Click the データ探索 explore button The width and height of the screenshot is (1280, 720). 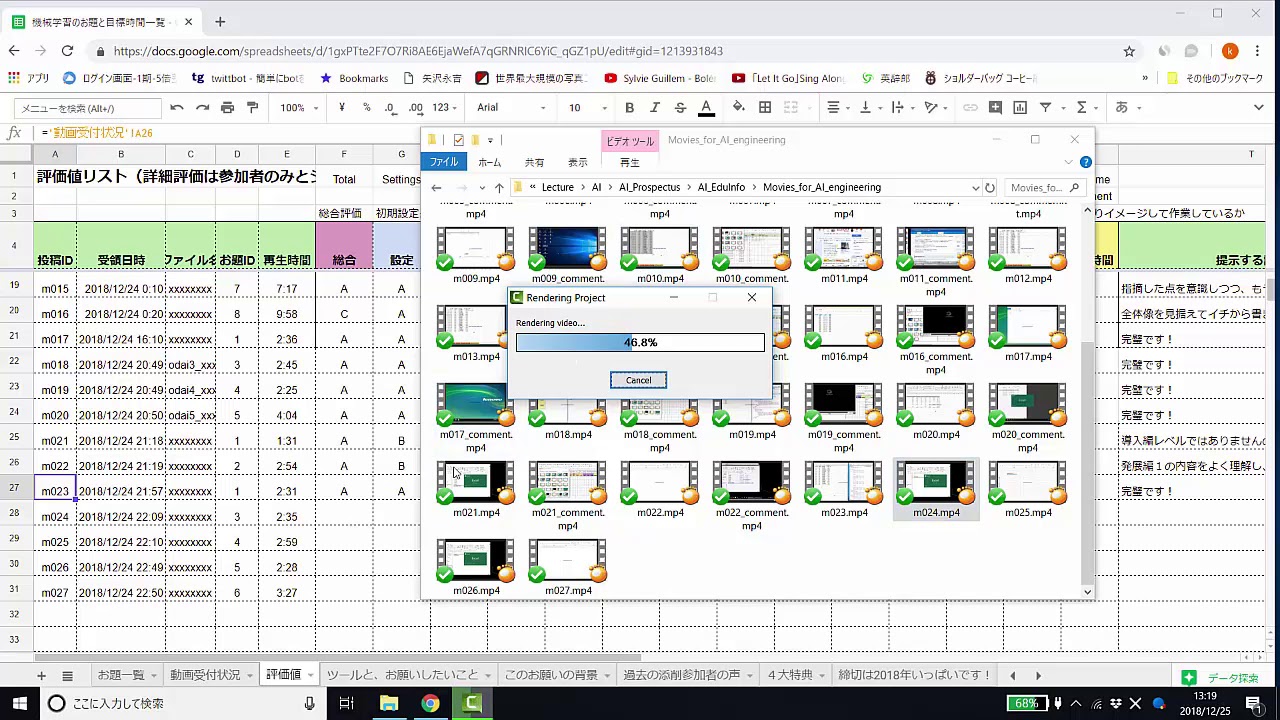(1221, 678)
